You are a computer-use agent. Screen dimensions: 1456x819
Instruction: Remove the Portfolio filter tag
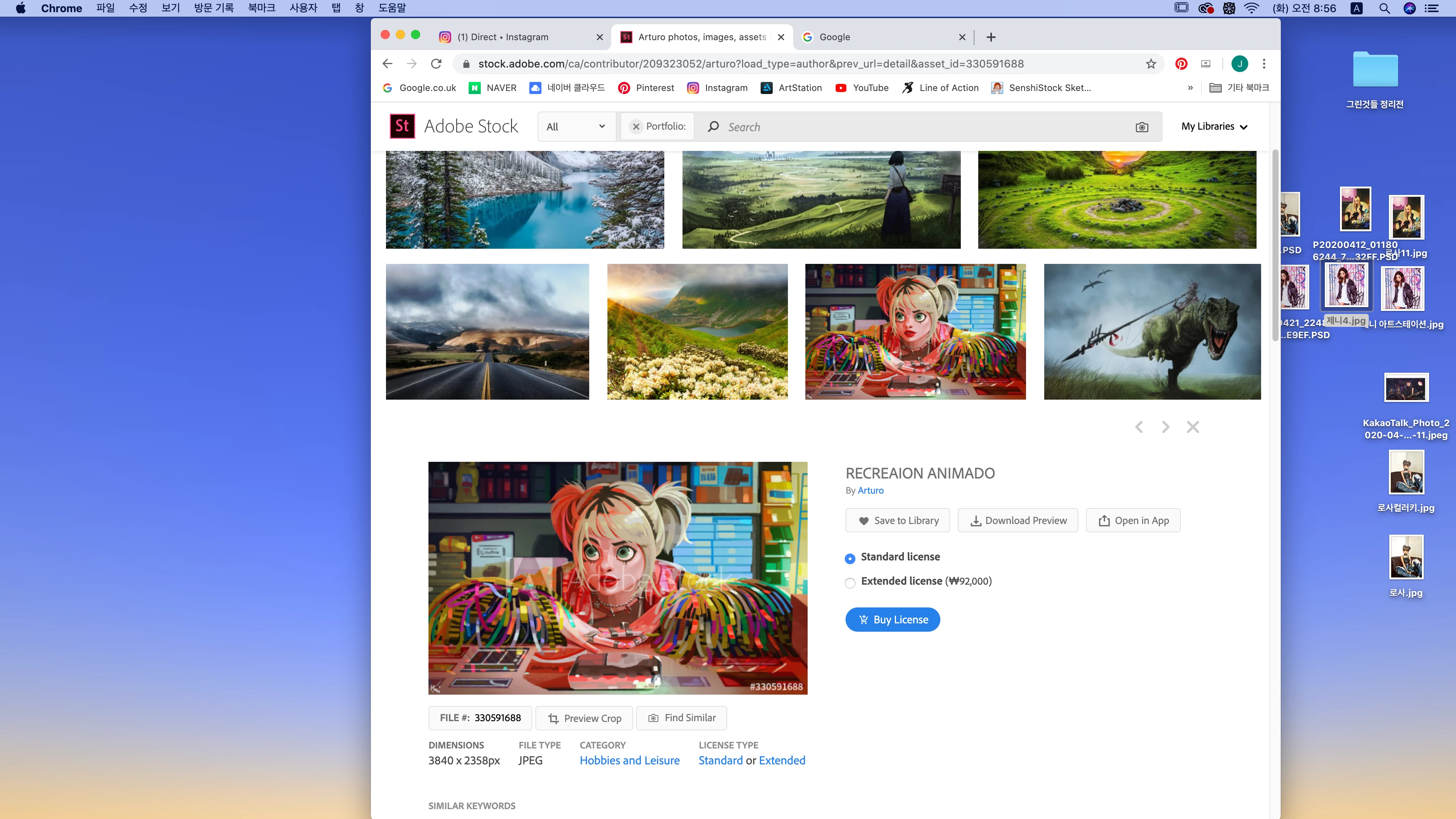(x=636, y=127)
